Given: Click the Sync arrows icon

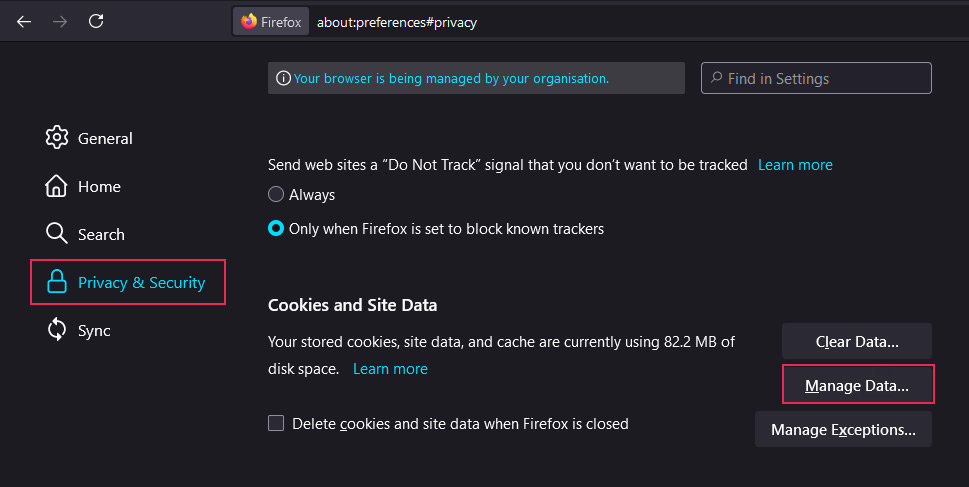Looking at the screenshot, I should pyautogui.click(x=57, y=330).
